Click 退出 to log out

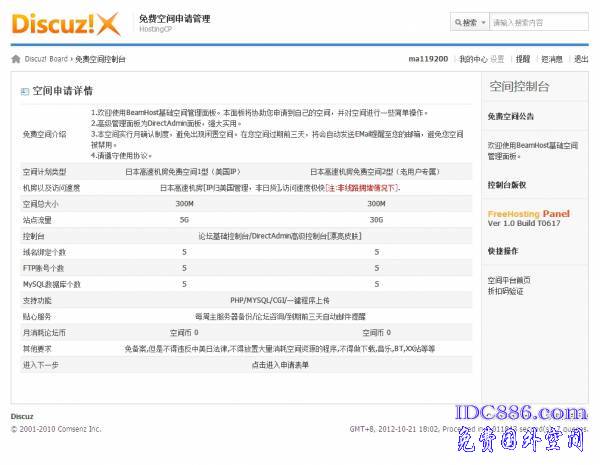580,59
